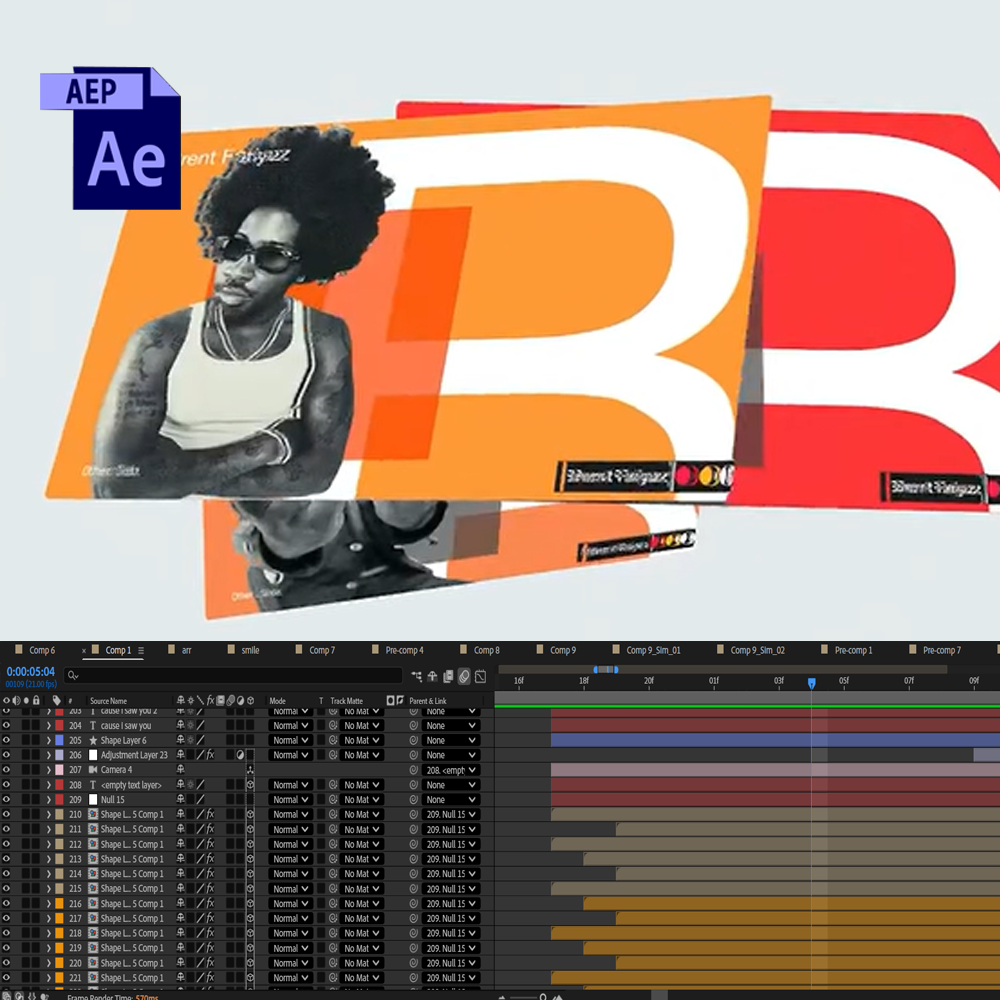Screen dimensions: 1000x1000
Task: Click the orange label color of layer 216
Action: [59, 904]
